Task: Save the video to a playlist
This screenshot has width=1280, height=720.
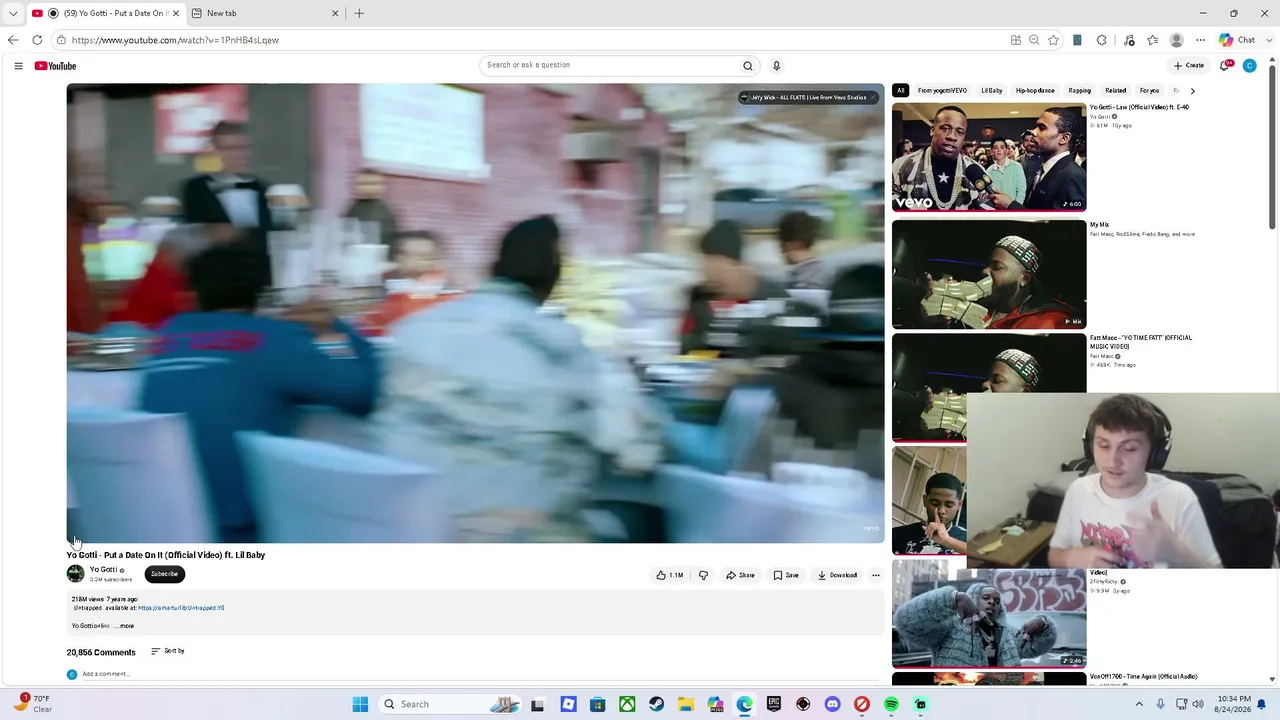Action: pos(786,575)
